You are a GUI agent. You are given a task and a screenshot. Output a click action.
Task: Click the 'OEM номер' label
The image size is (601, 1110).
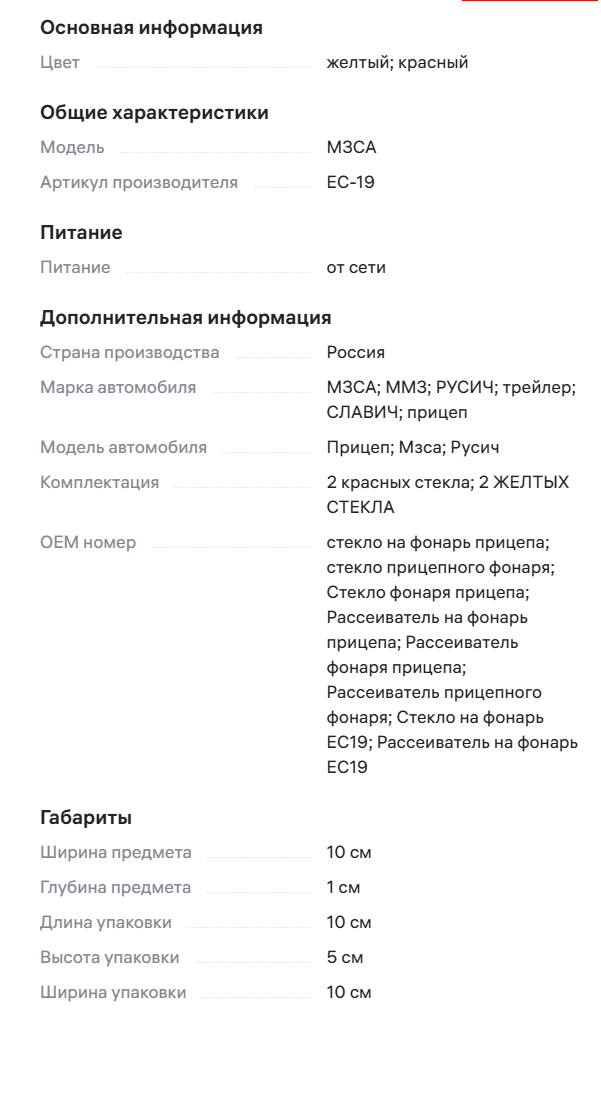[88, 542]
